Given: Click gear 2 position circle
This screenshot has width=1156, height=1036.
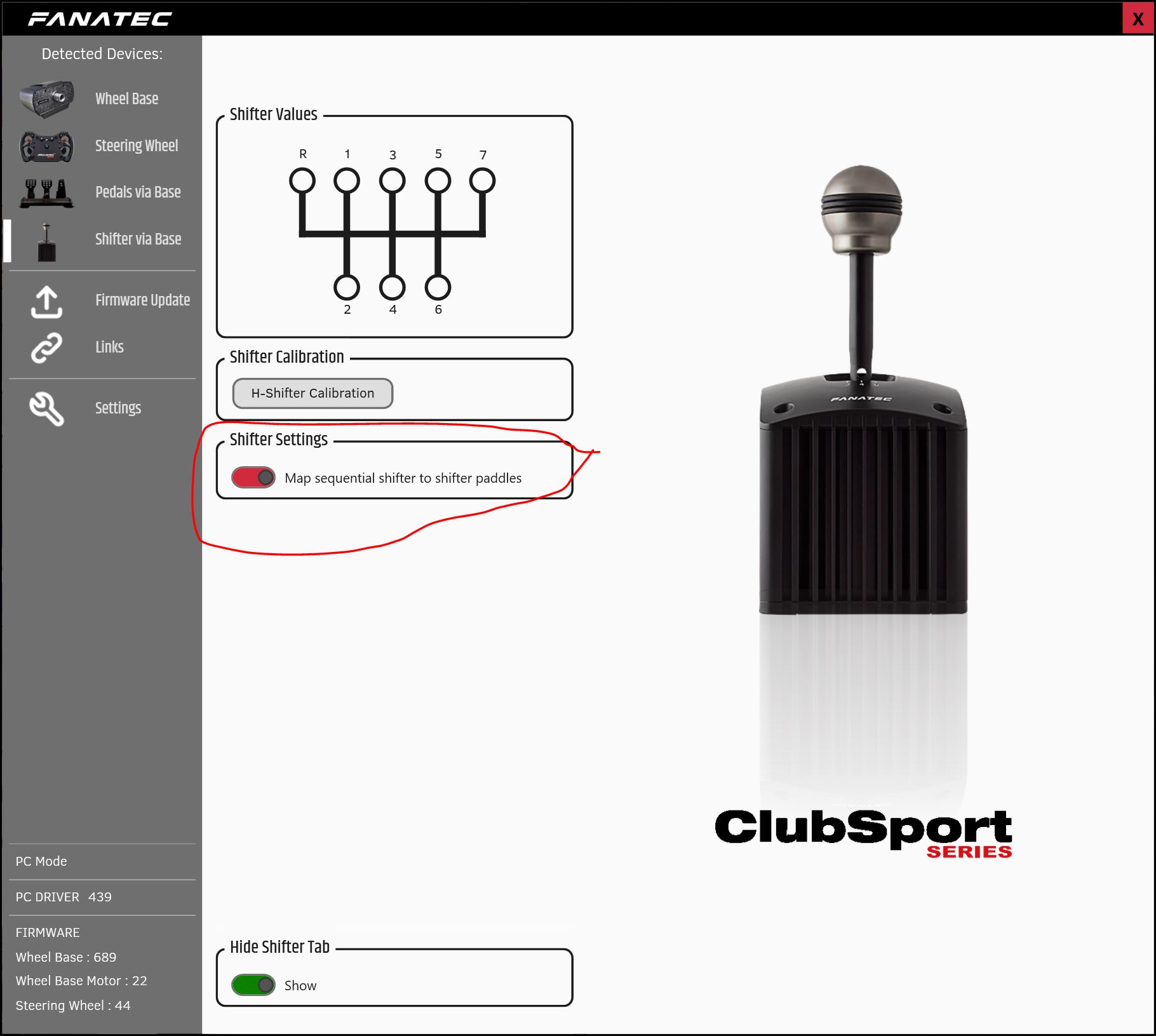Looking at the screenshot, I should (x=347, y=287).
